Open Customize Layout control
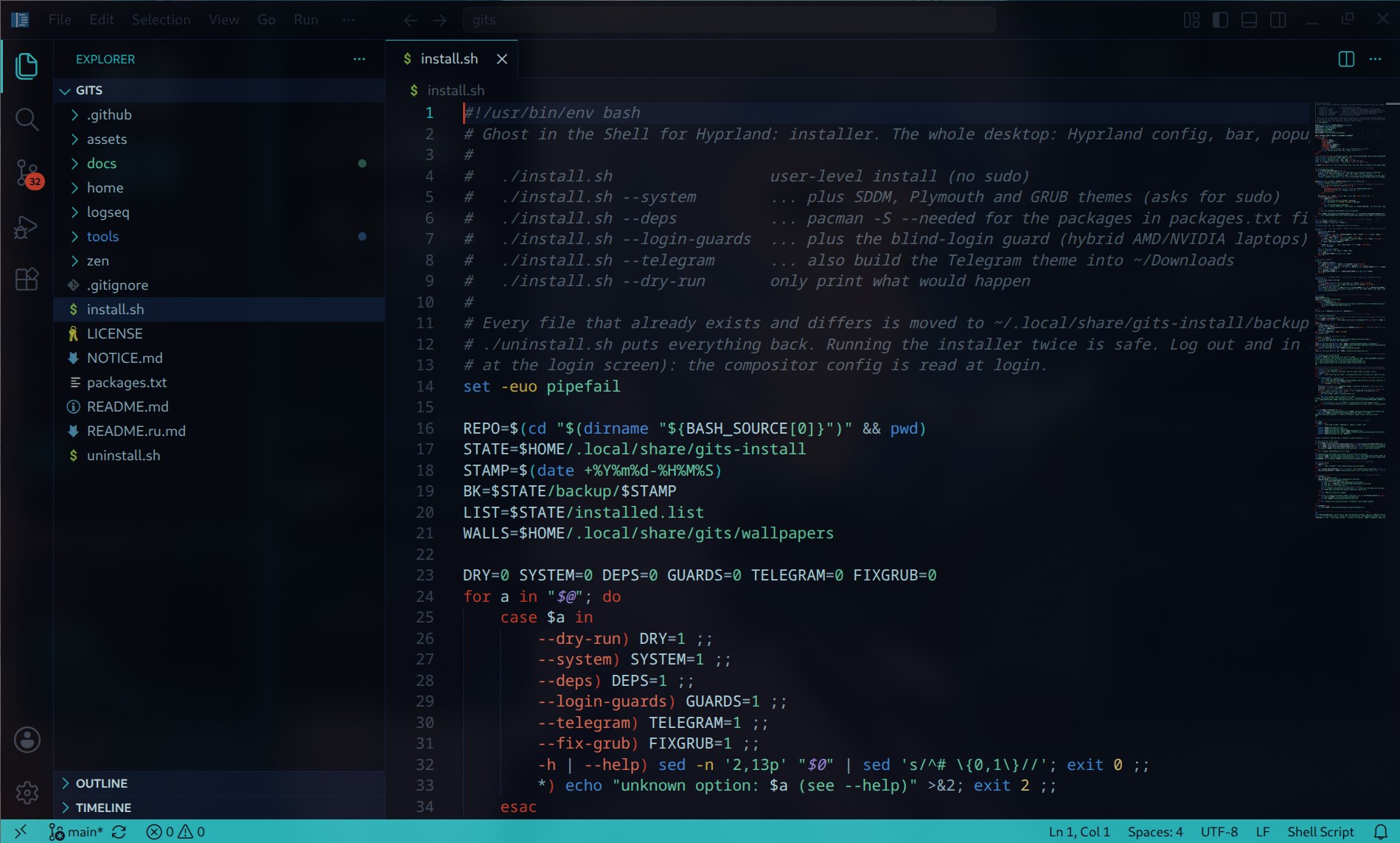 (x=1191, y=20)
